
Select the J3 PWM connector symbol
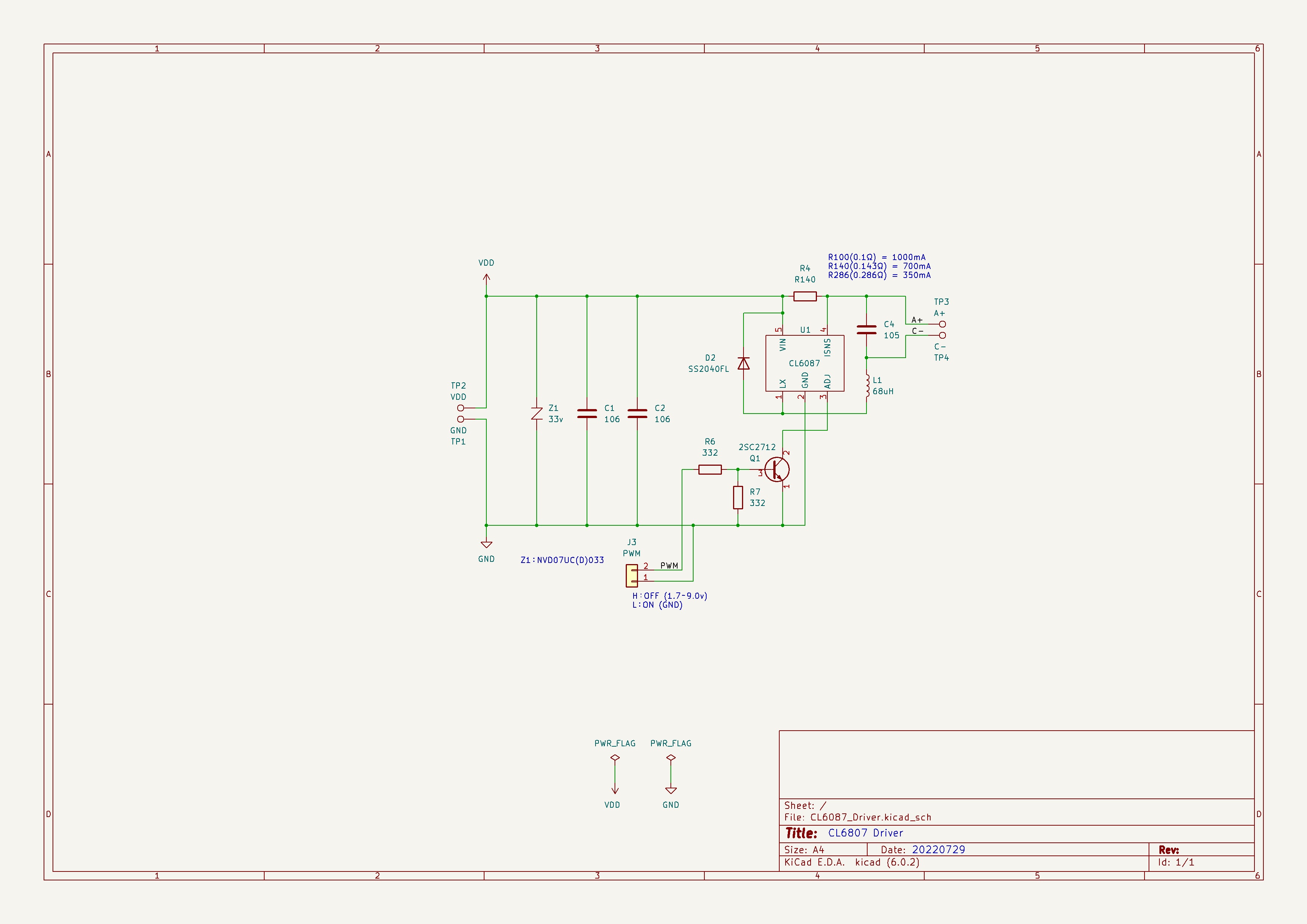(632, 575)
